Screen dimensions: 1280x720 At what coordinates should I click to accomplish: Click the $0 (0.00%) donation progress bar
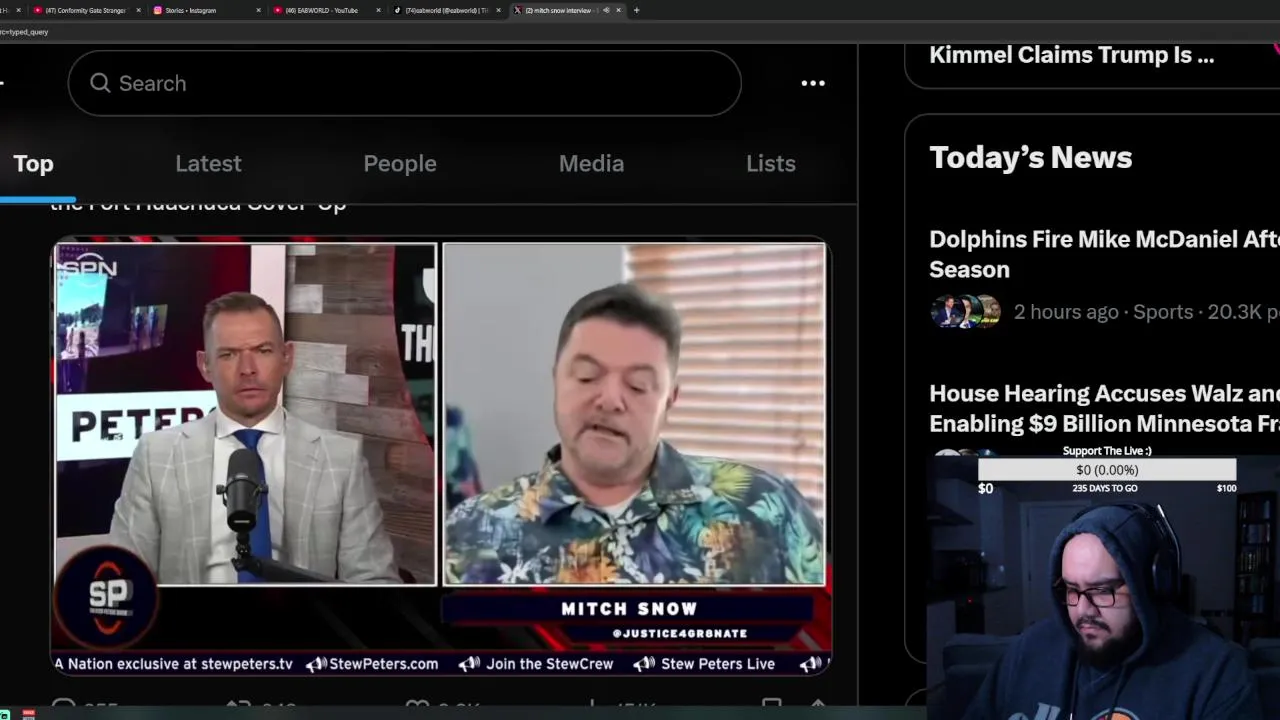(1107, 470)
